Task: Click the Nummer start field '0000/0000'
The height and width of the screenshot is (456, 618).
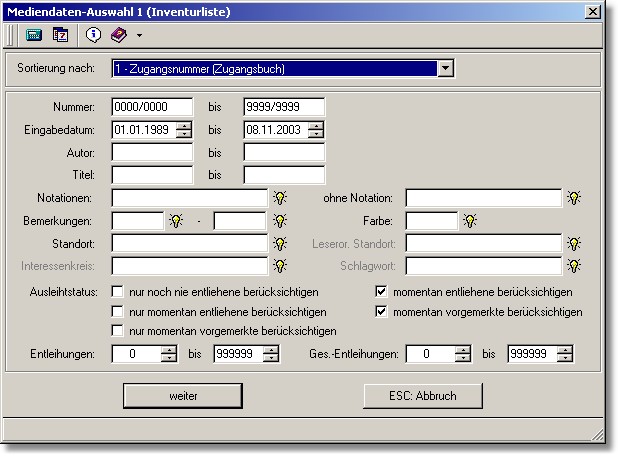Action: [x=152, y=107]
